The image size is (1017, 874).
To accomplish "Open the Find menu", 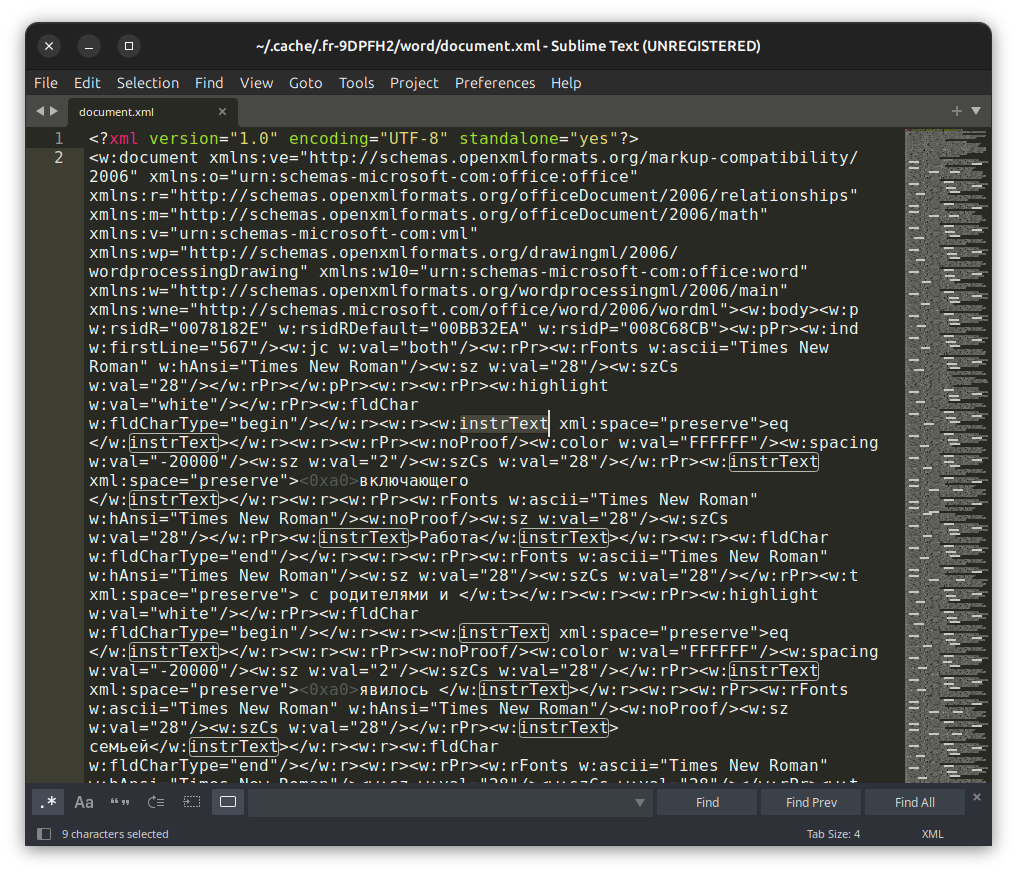I will coord(209,83).
